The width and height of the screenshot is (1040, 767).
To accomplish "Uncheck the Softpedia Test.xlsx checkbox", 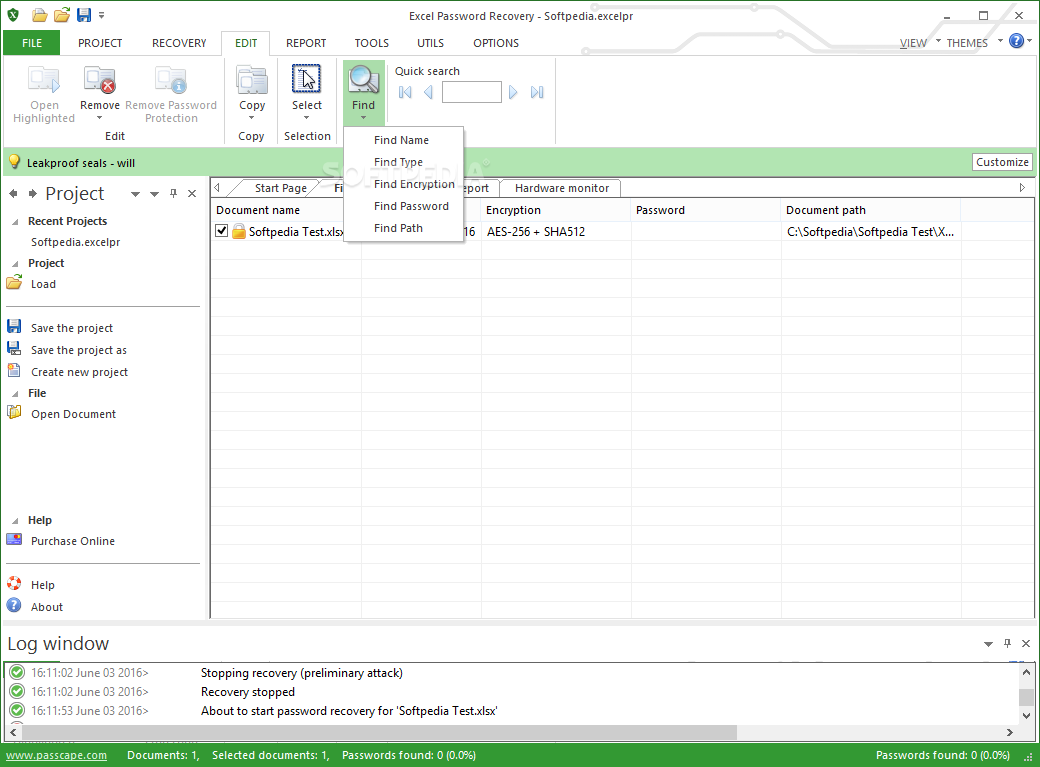I will tap(222, 231).
